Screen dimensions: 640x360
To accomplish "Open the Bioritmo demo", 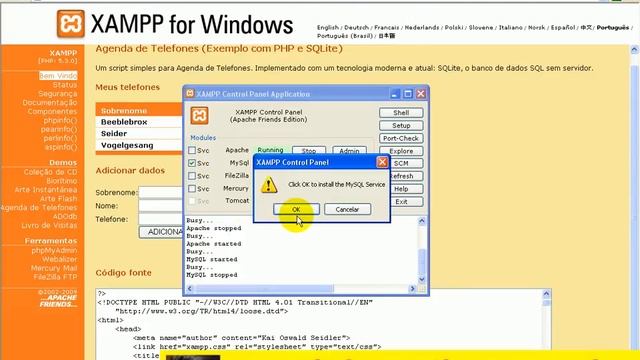I will 62,181.
